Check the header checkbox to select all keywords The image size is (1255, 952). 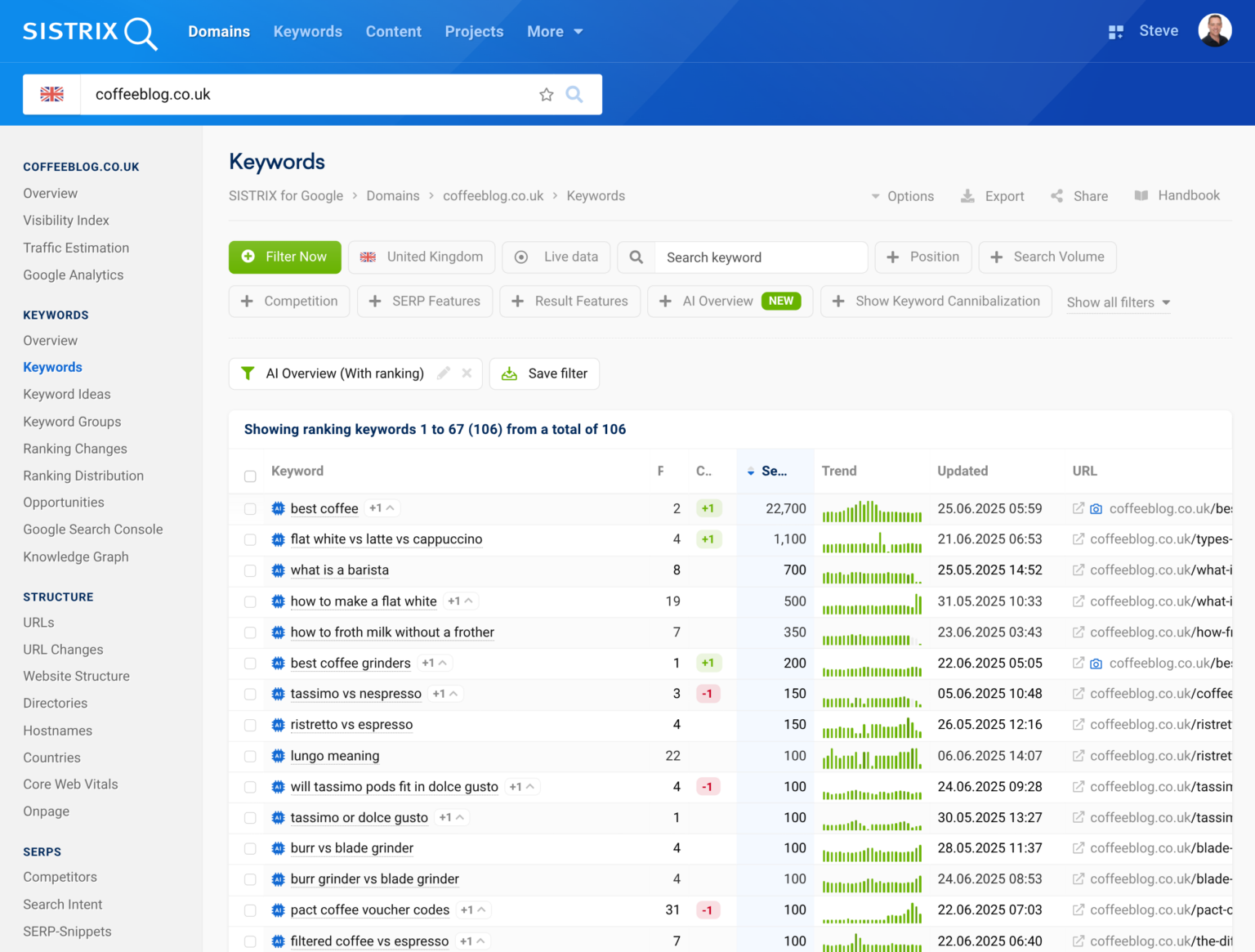tap(250, 476)
